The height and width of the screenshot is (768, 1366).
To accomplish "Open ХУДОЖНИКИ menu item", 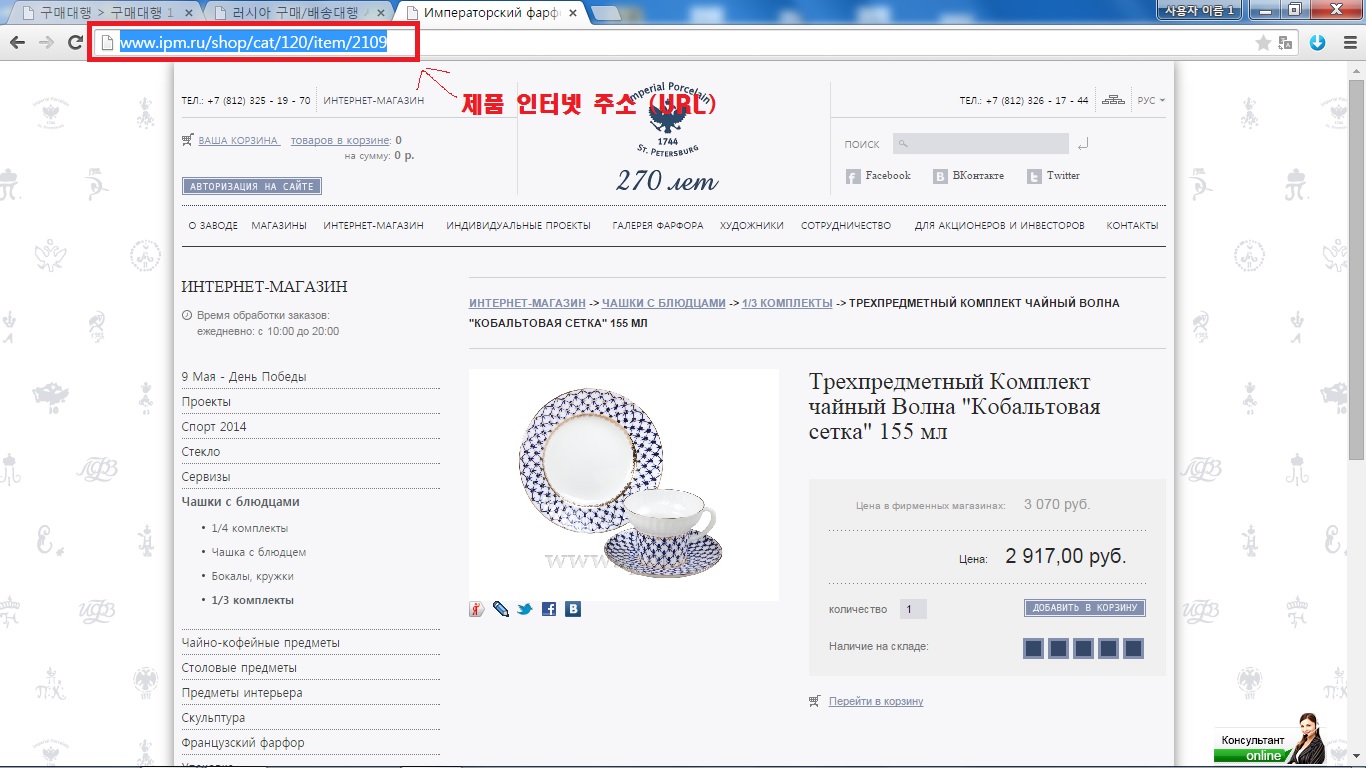I will pos(752,226).
